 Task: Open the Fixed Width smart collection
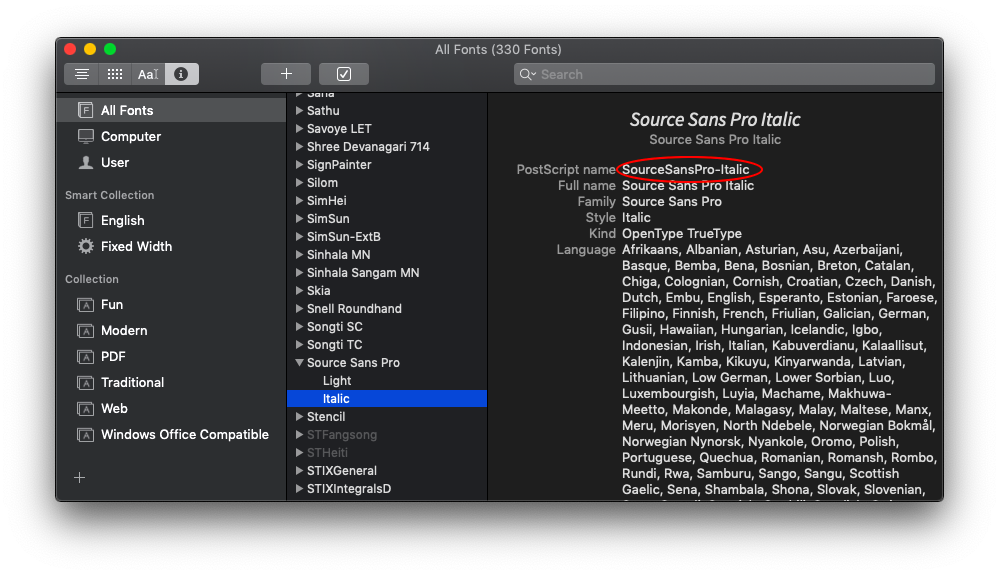(x=136, y=246)
